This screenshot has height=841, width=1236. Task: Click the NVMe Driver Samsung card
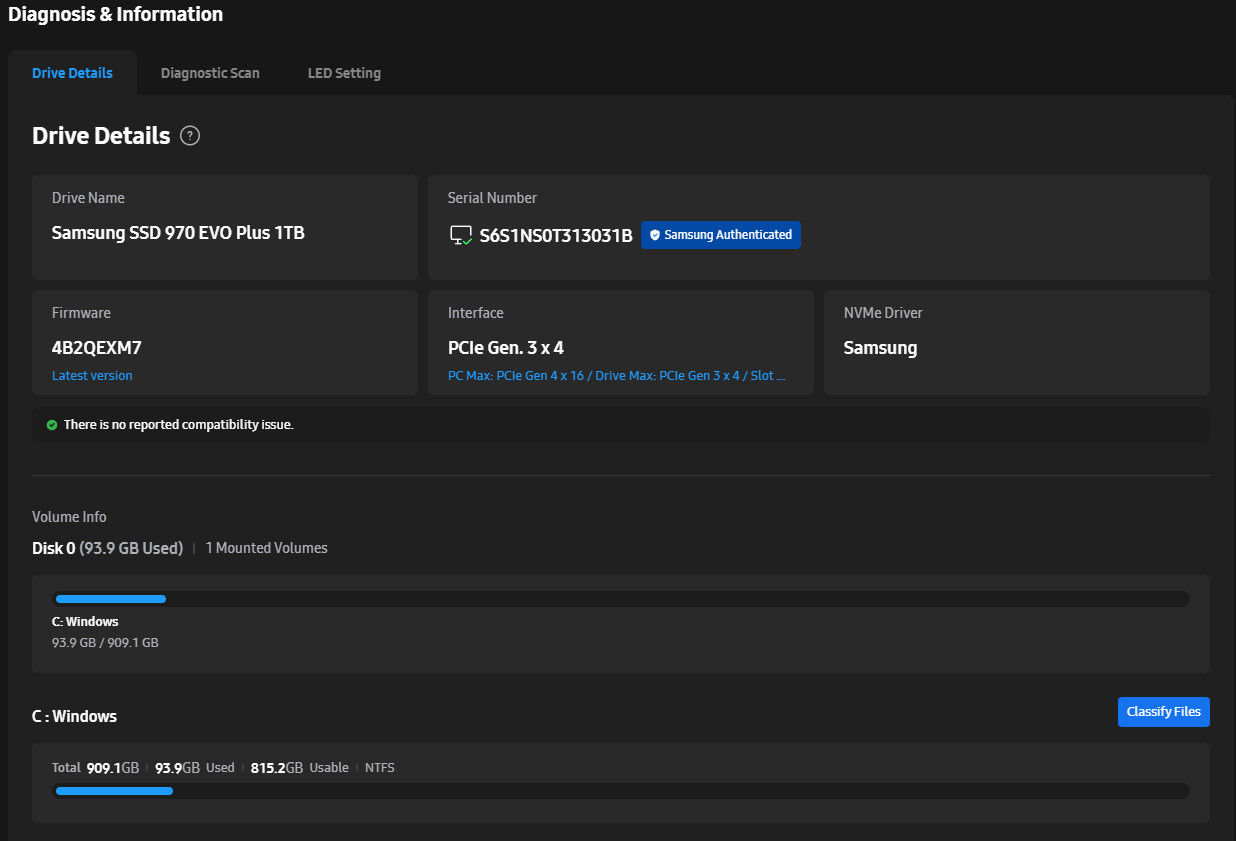pyautogui.click(x=1017, y=342)
